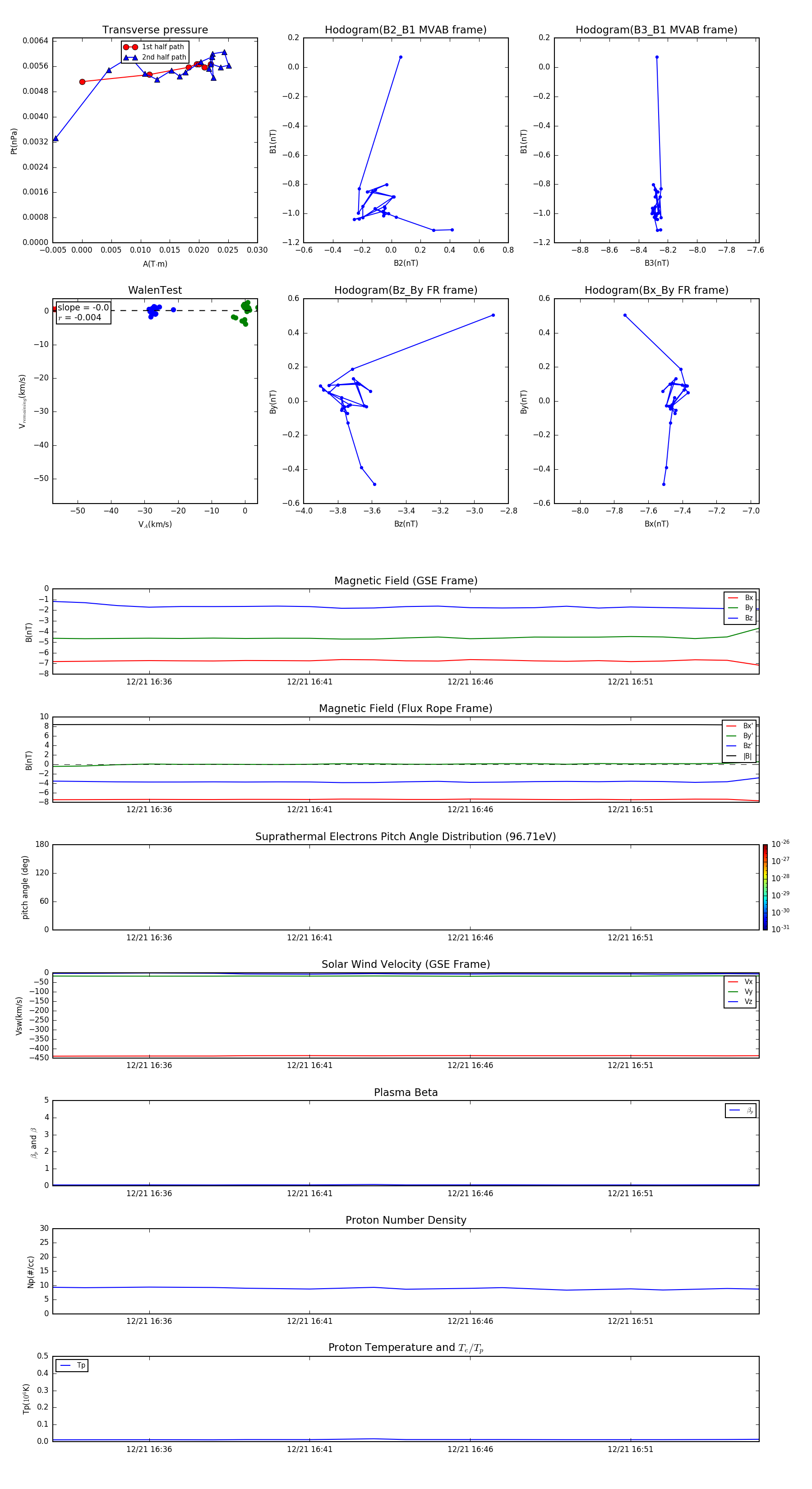Click the Bx' legend entry in Flux Rope plot

[739, 726]
